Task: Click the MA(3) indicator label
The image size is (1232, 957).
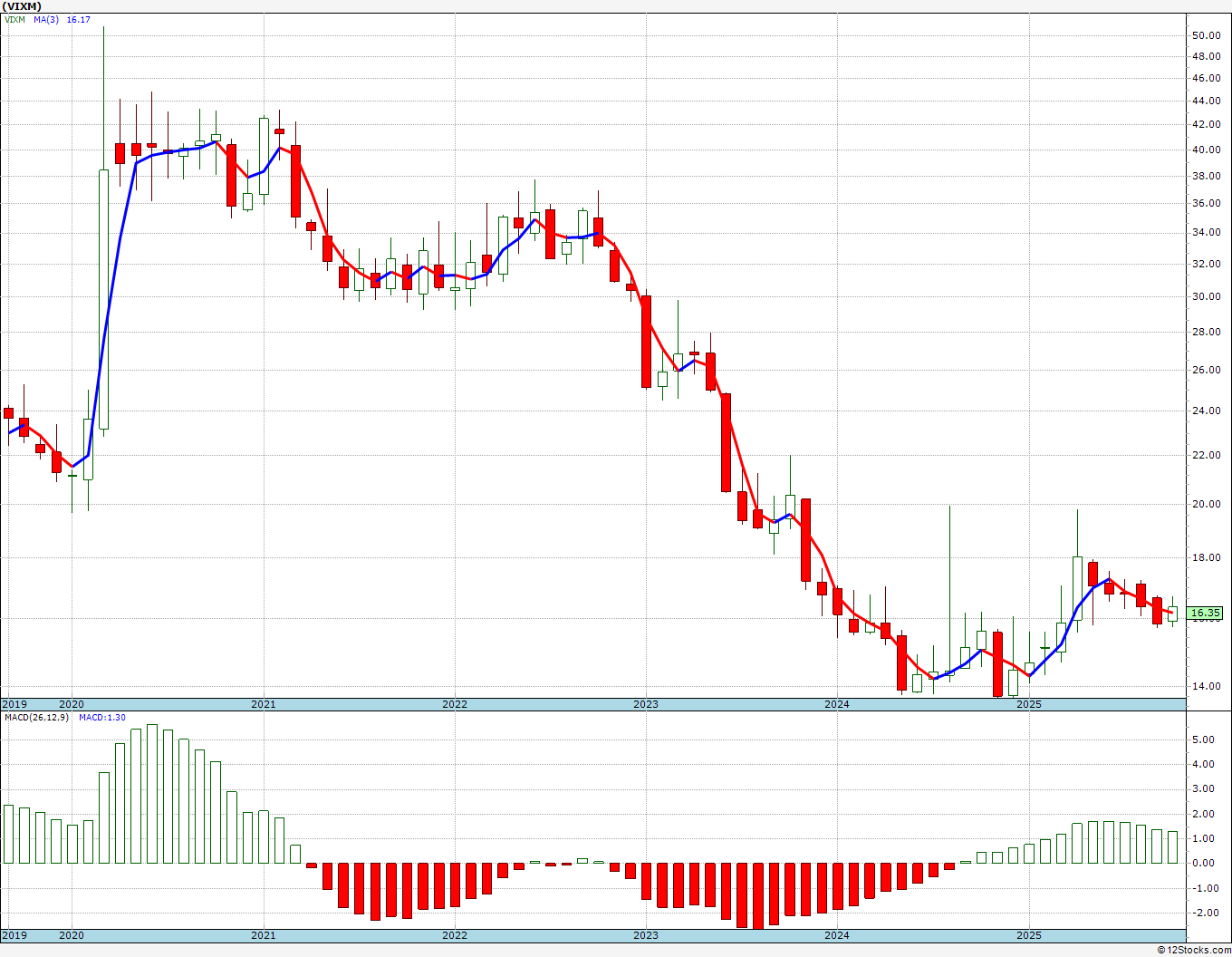Action: (47, 20)
